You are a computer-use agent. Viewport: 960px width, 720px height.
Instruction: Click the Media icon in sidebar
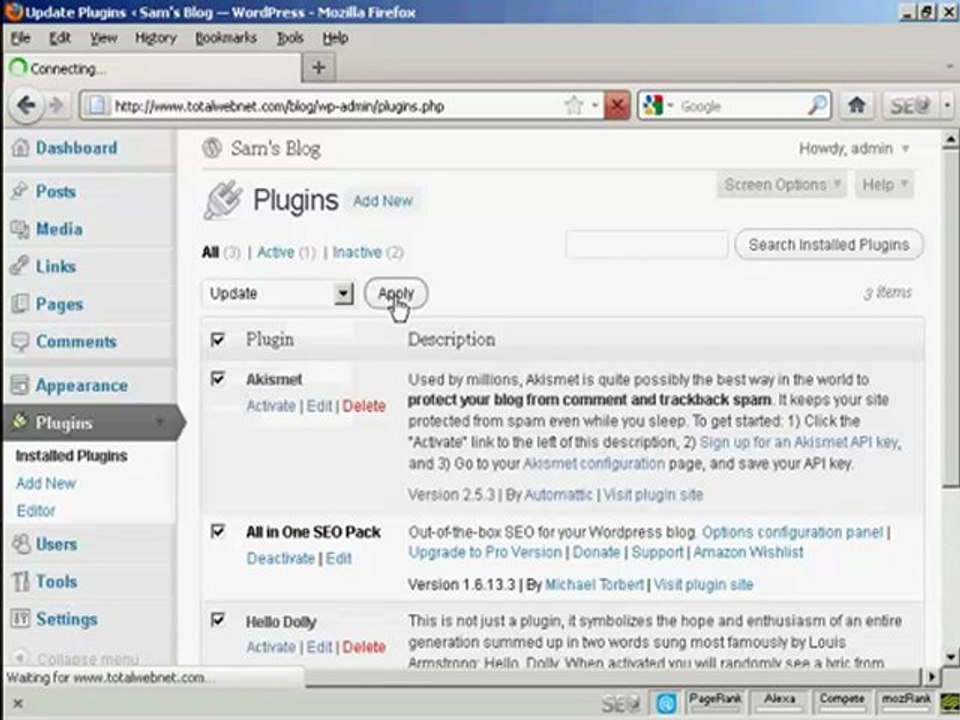[x=20, y=229]
